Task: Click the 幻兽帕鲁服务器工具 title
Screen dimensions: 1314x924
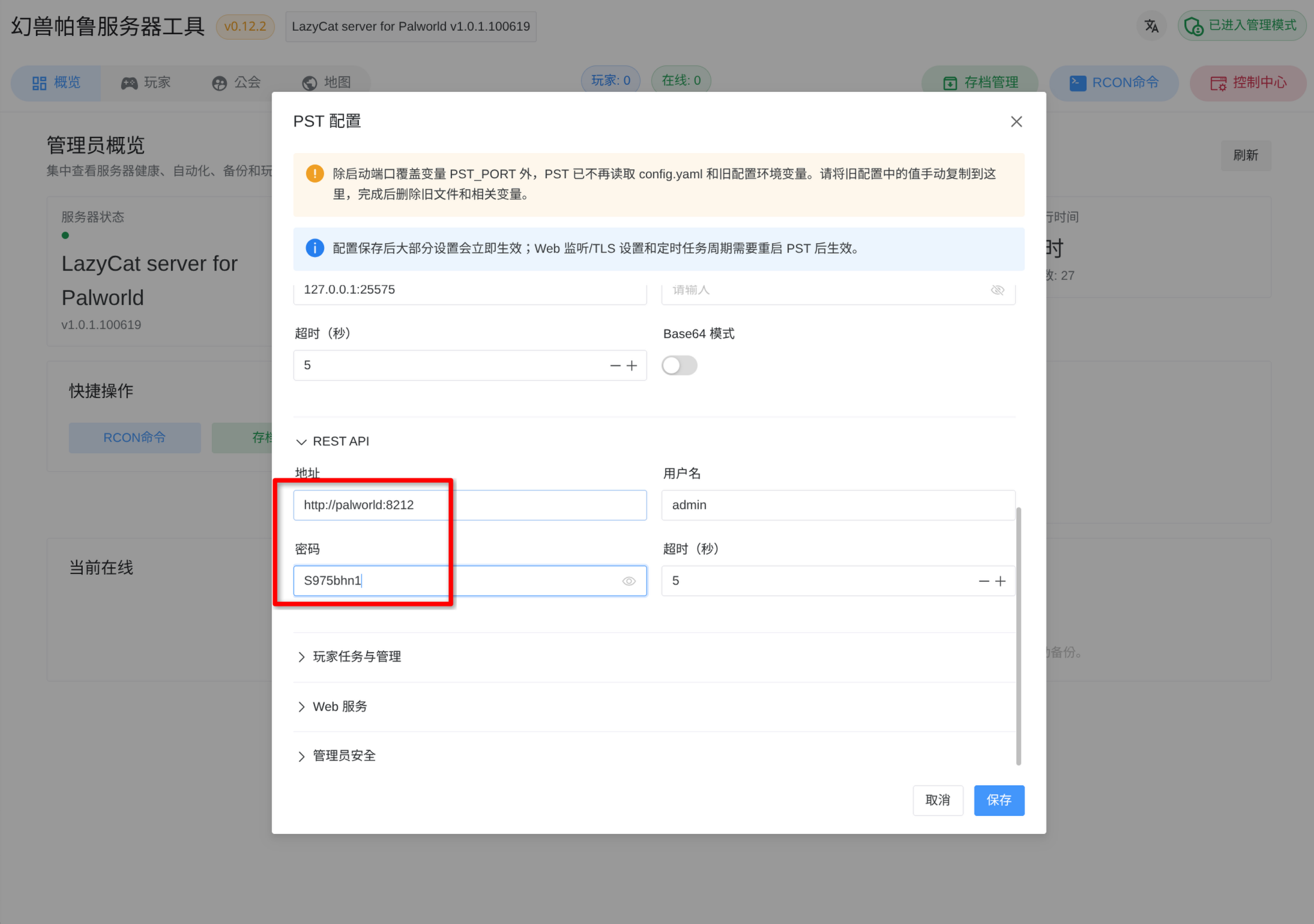Action: (108, 26)
